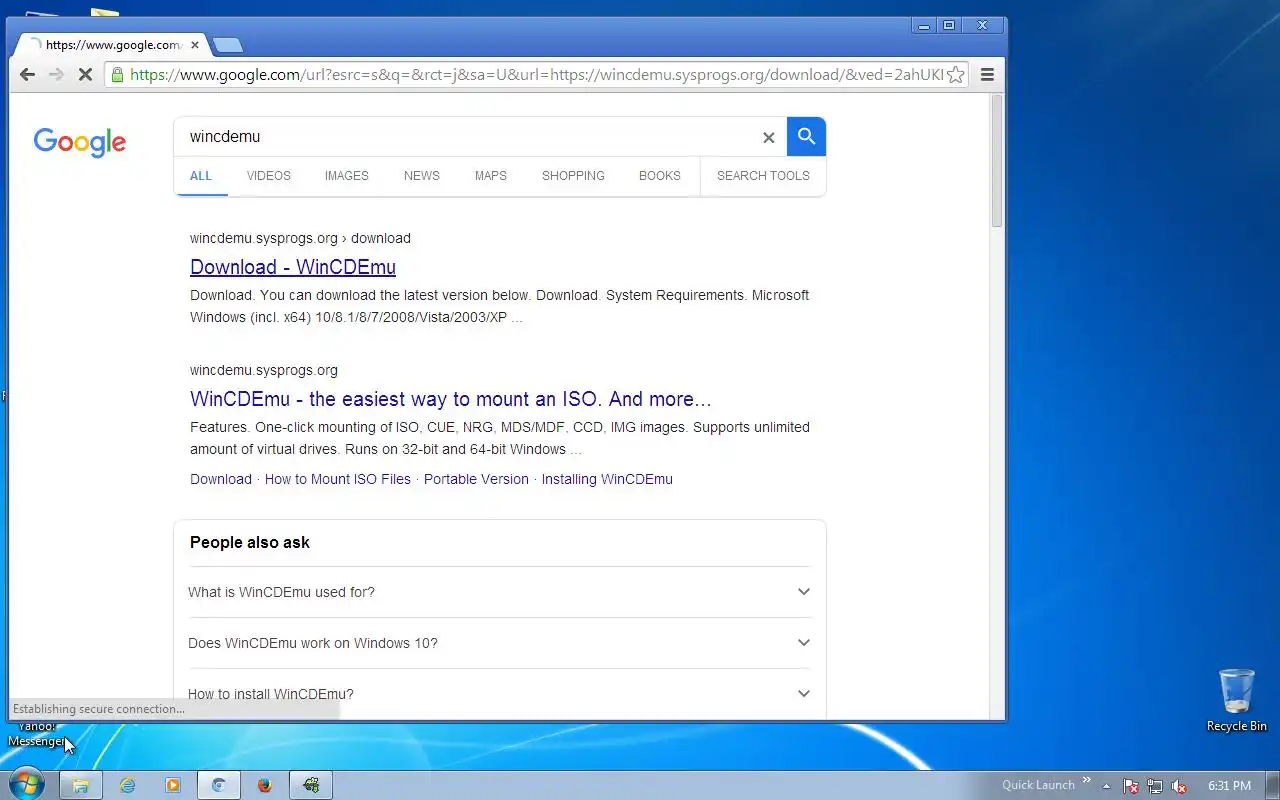Open Windows Explorer from the taskbar
The height and width of the screenshot is (800, 1280).
point(81,785)
